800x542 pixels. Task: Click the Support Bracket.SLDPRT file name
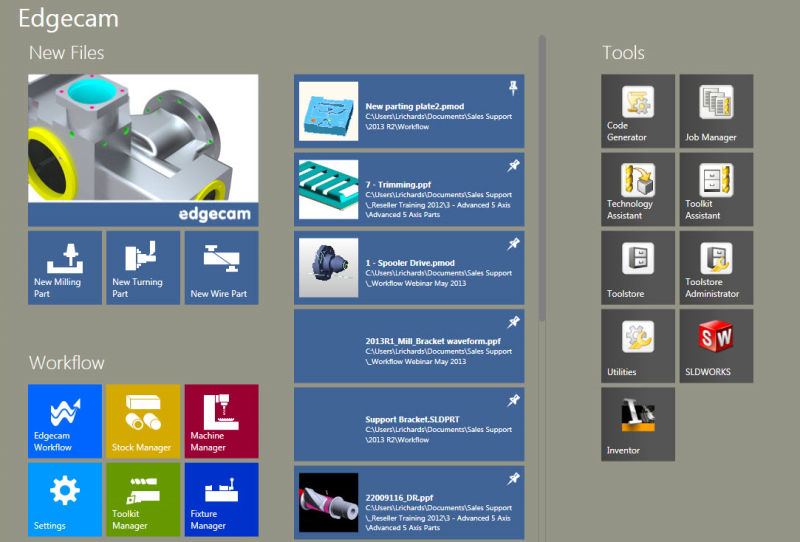(x=412, y=419)
